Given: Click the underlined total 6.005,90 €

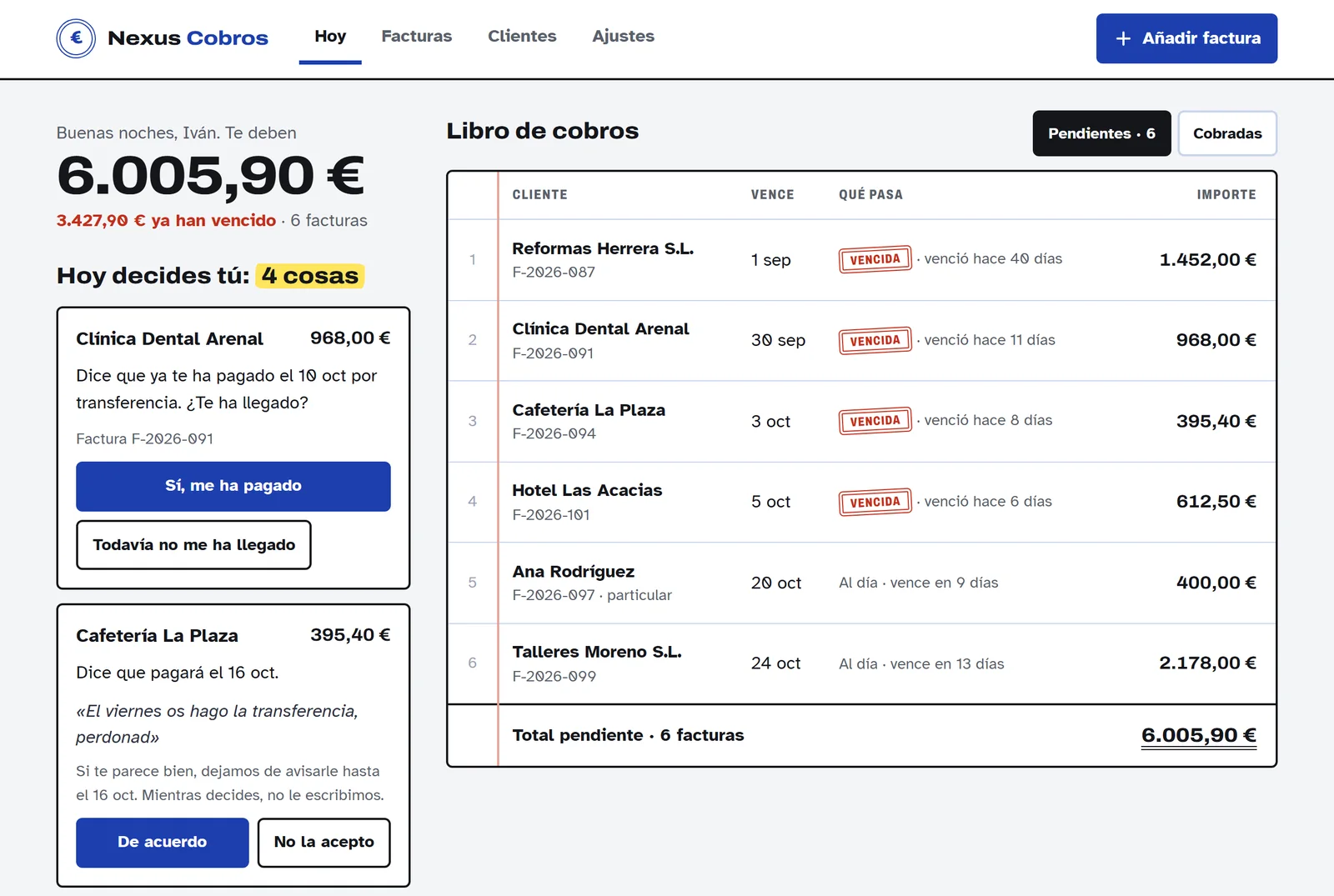Looking at the screenshot, I should (x=1199, y=735).
